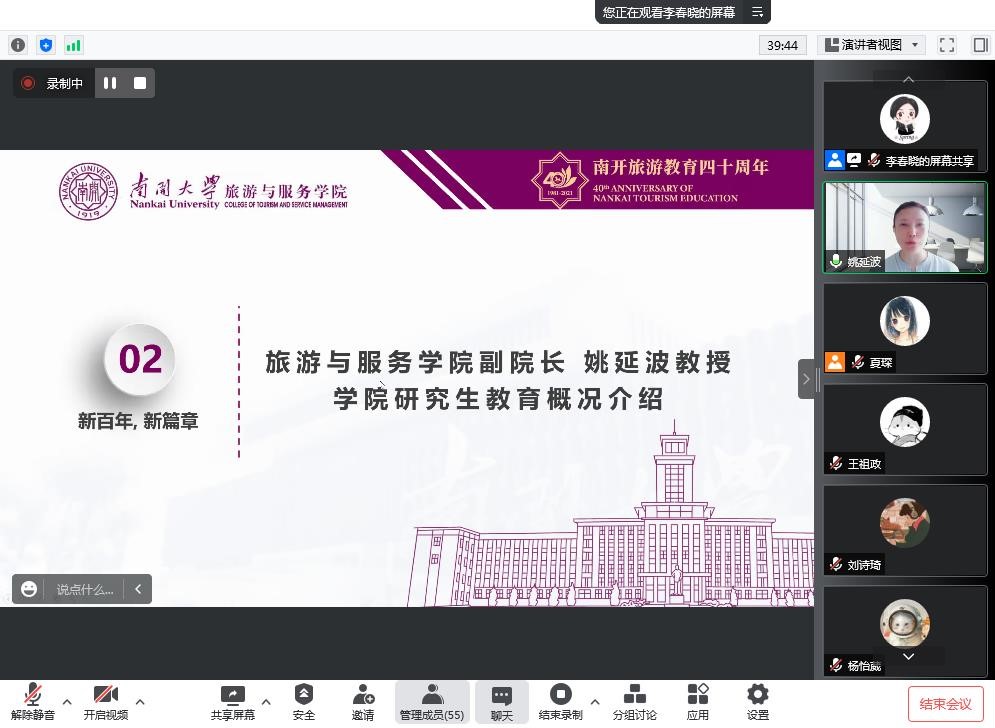This screenshot has height=728, width=995.
Task: Click Share Screen (共享屏幕) button
Action: pos(232,700)
